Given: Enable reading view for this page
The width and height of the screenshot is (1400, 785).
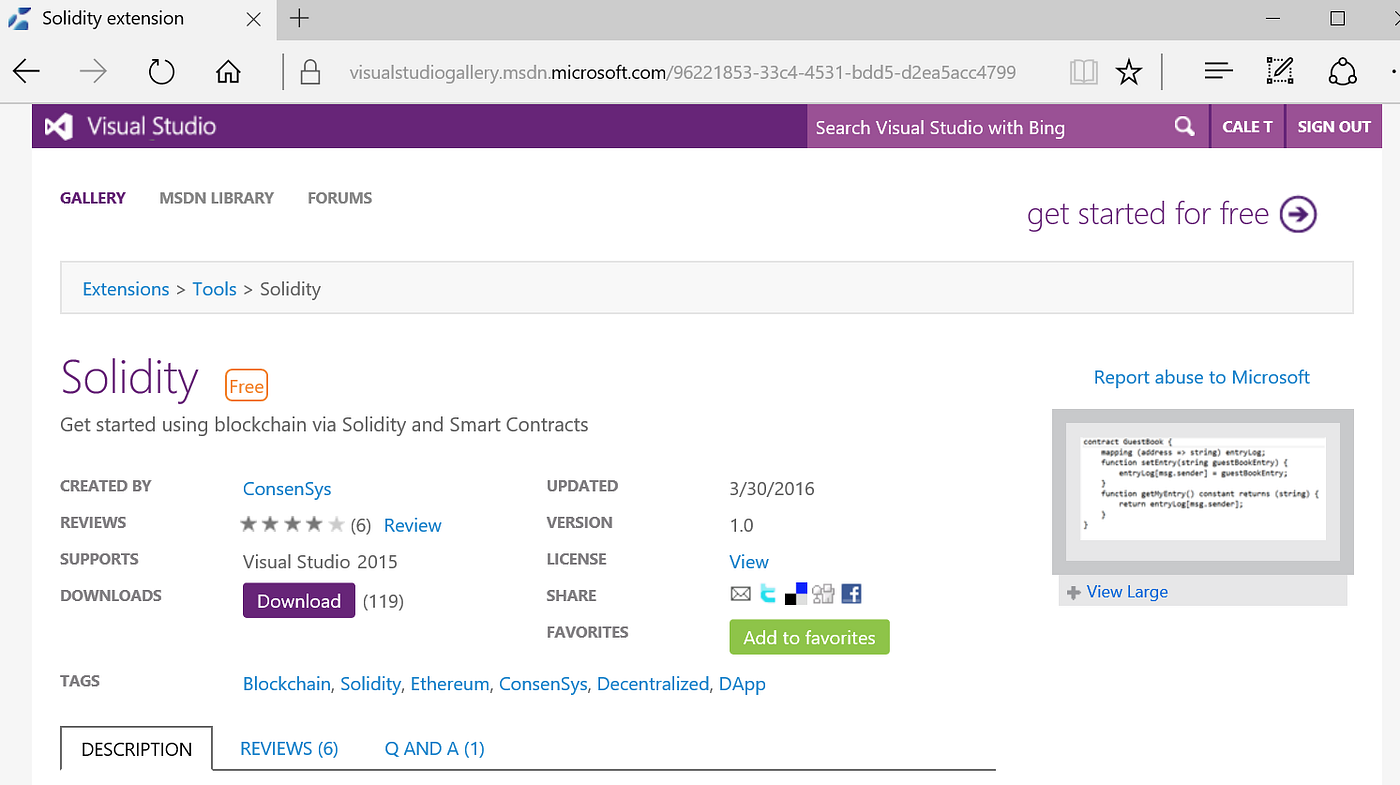Looking at the screenshot, I should click(x=1083, y=70).
